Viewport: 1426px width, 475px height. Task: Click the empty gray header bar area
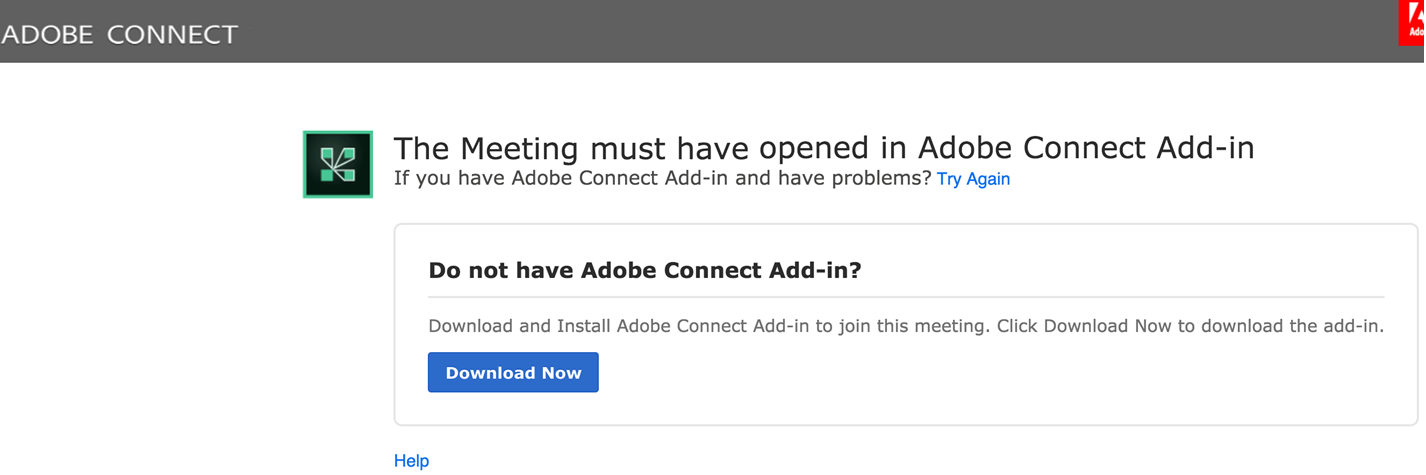click(800, 32)
